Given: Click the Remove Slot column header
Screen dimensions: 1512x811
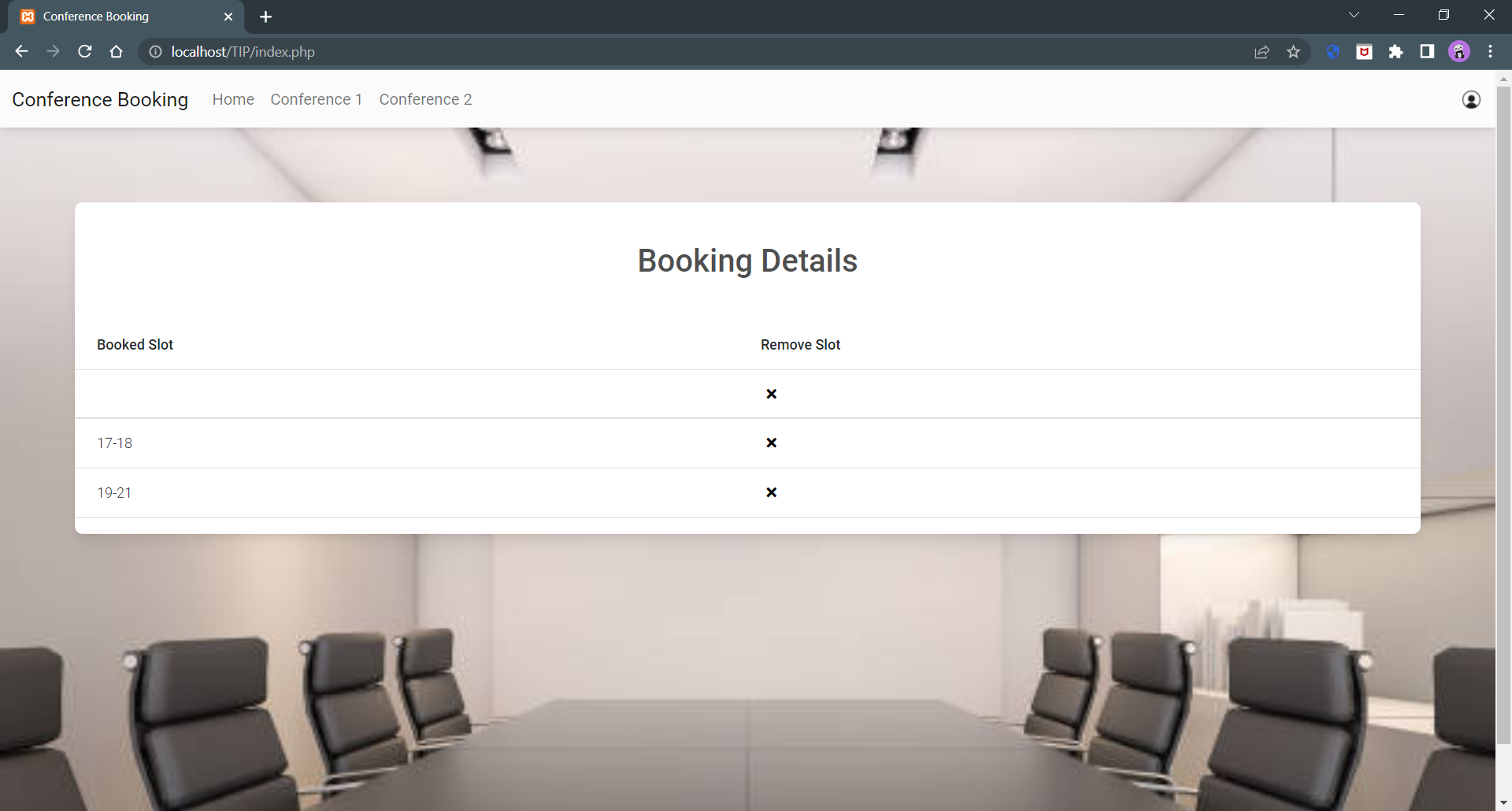Looking at the screenshot, I should coord(800,345).
